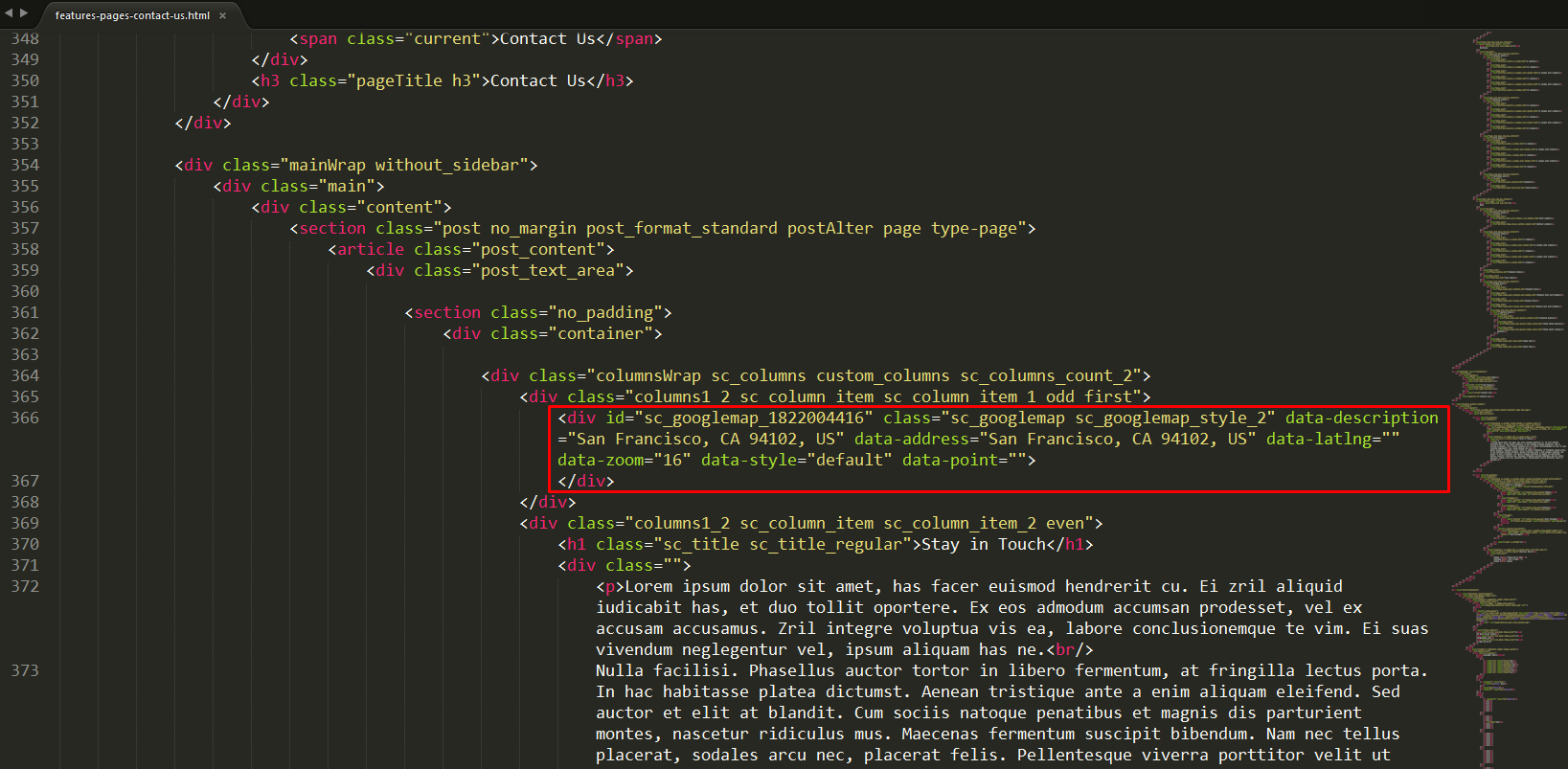Viewport: 1568px width, 769px height.
Task: Place cursor in the sc_googlemap_1822004416 id value
Action: point(753,418)
